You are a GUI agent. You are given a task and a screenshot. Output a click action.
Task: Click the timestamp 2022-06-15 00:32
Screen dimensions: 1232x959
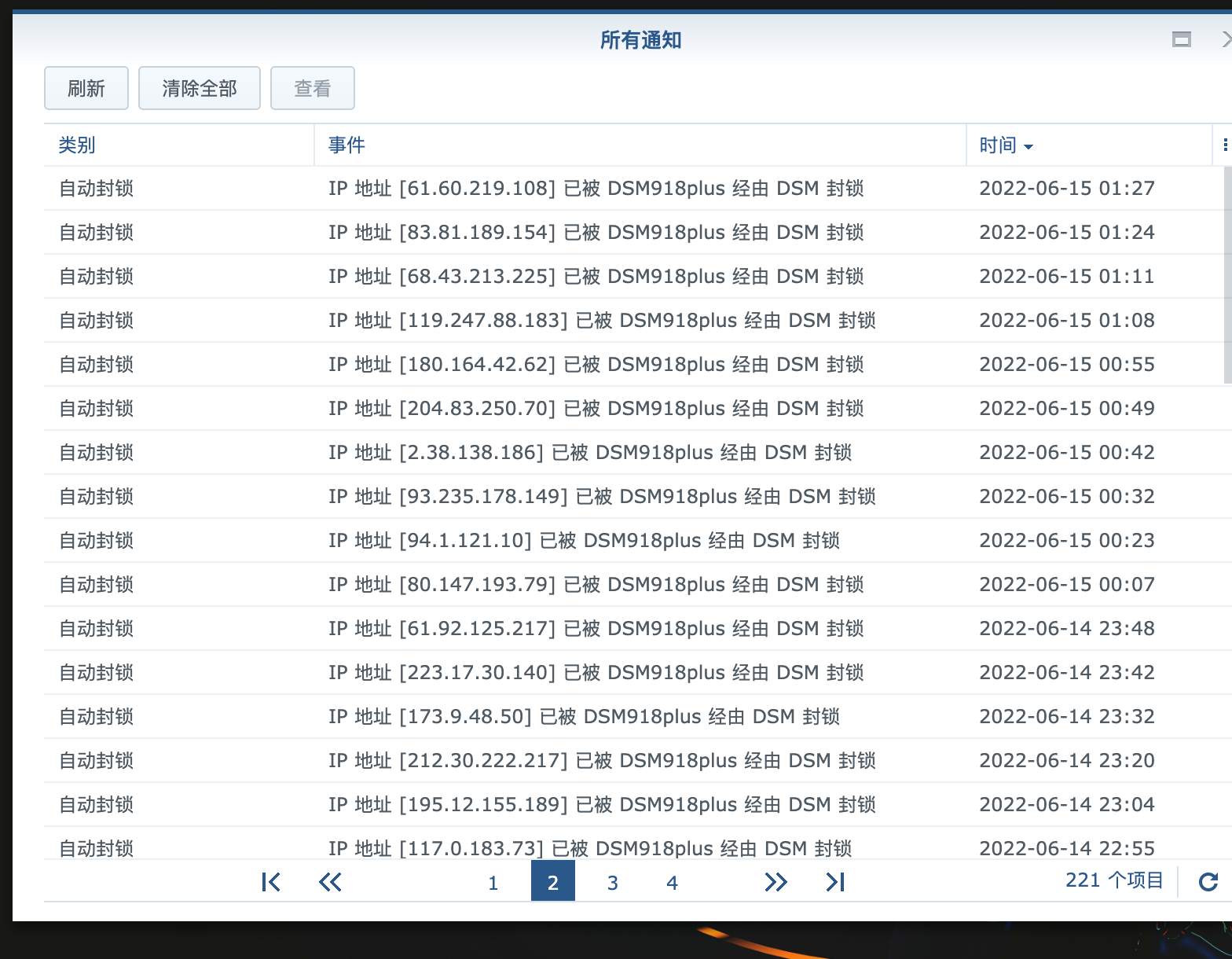pyautogui.click(x=1067, y=496)
